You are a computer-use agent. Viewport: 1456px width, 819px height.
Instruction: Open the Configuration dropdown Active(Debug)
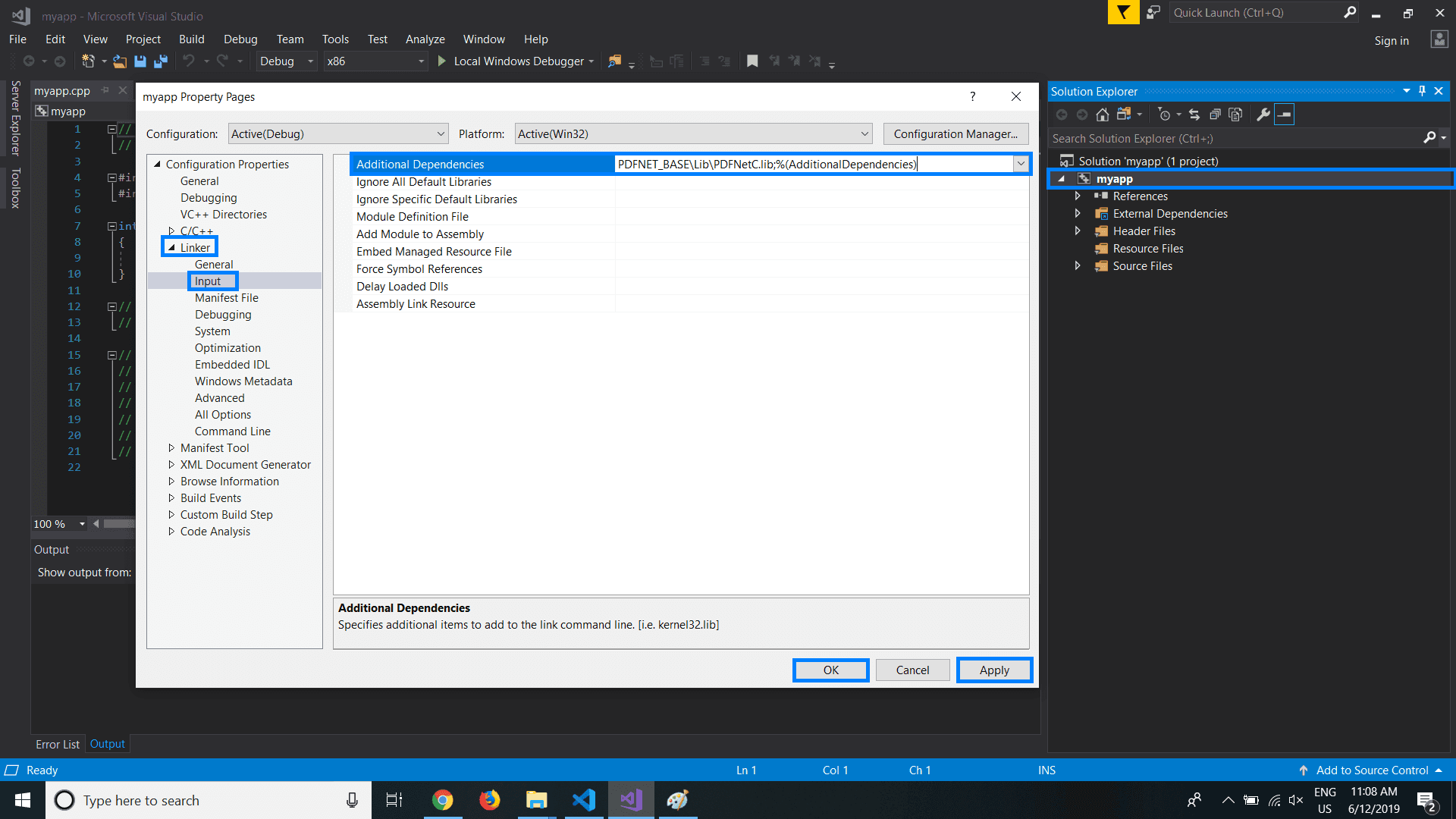coord(337,134)
